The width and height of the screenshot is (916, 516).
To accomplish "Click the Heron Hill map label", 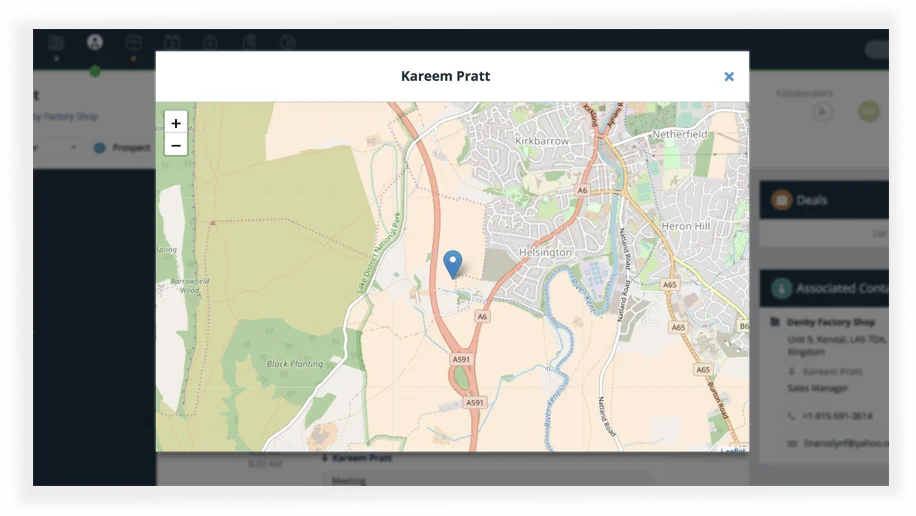I will tap(685, 226).
